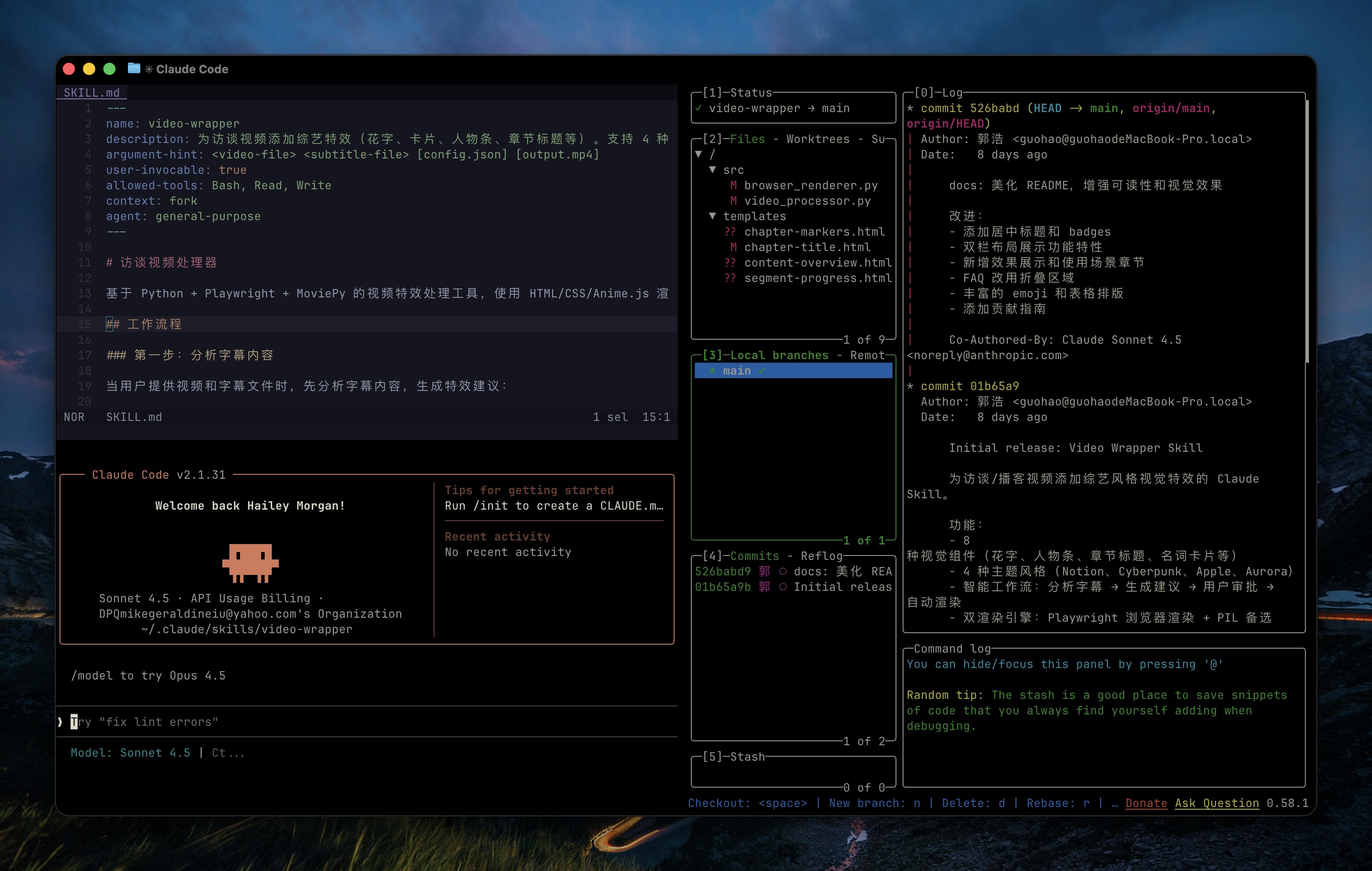The height and width of the screenshot is (871, 1372).
Task: Collapse the templates folder arrow
Action: pyautogui.click(x=712, y=216)
